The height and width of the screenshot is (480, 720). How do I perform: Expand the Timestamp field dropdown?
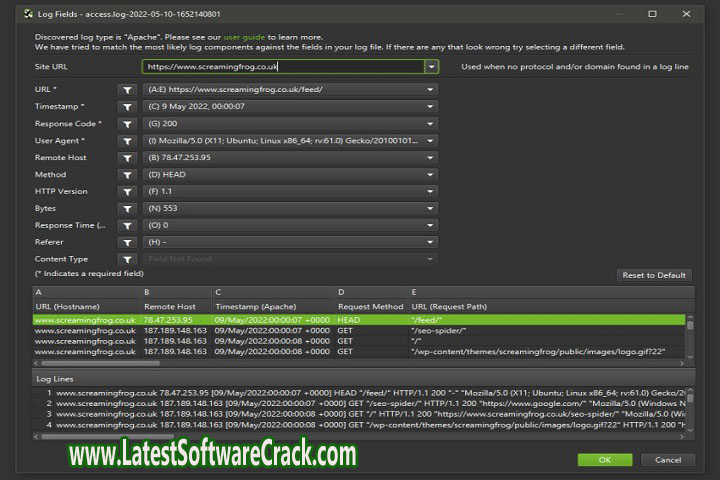pos(430,106)
